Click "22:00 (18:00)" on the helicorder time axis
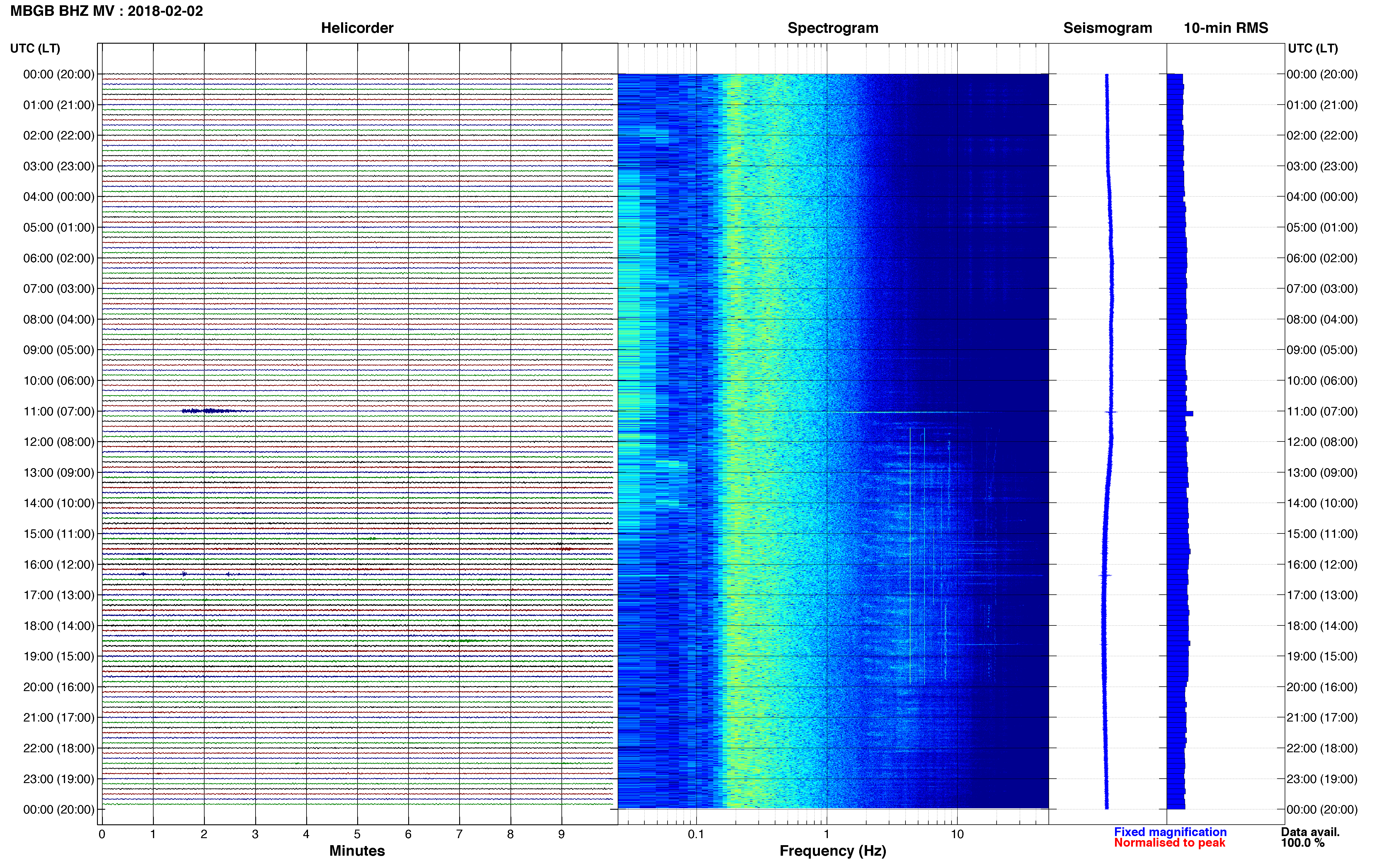This screenshot has height=868, width=1389. pyautogui.click(x=59, y=748)
